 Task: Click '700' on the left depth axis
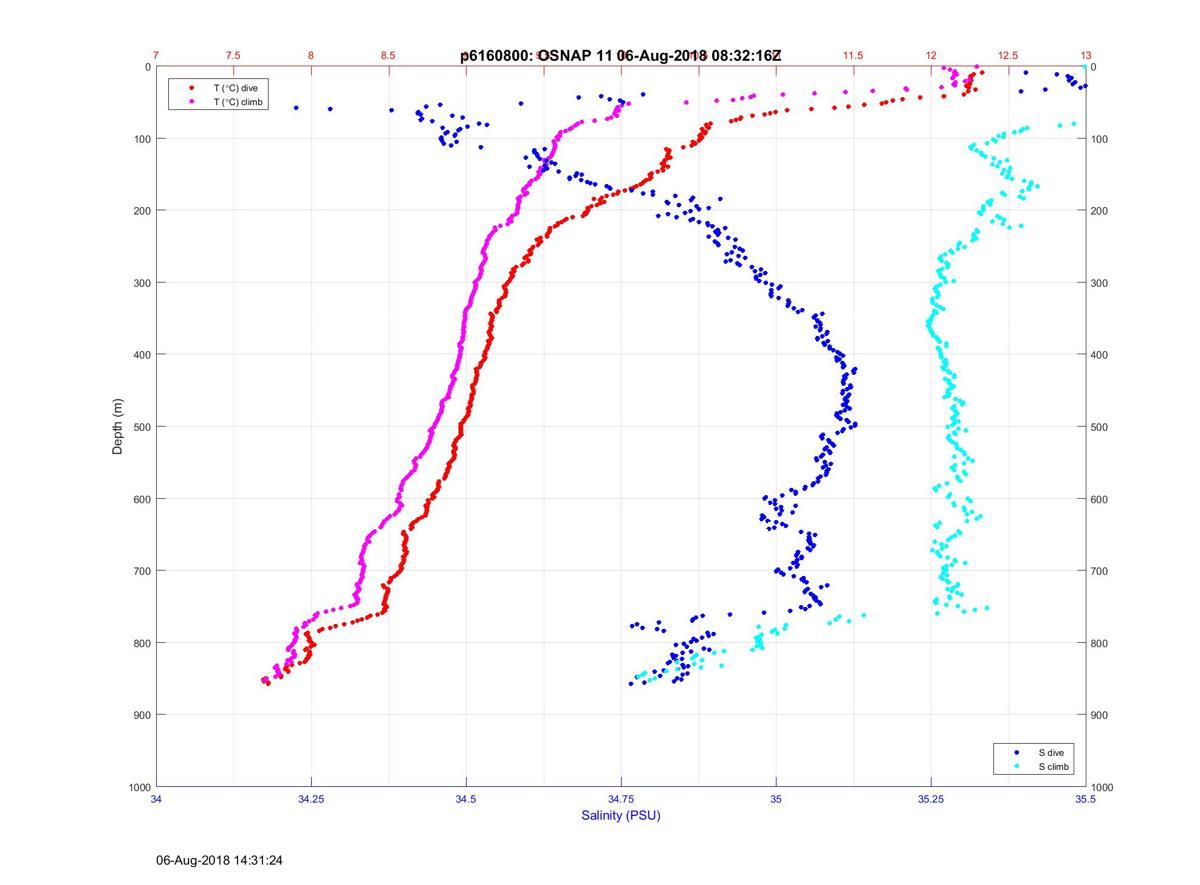[x=141, y=571]
